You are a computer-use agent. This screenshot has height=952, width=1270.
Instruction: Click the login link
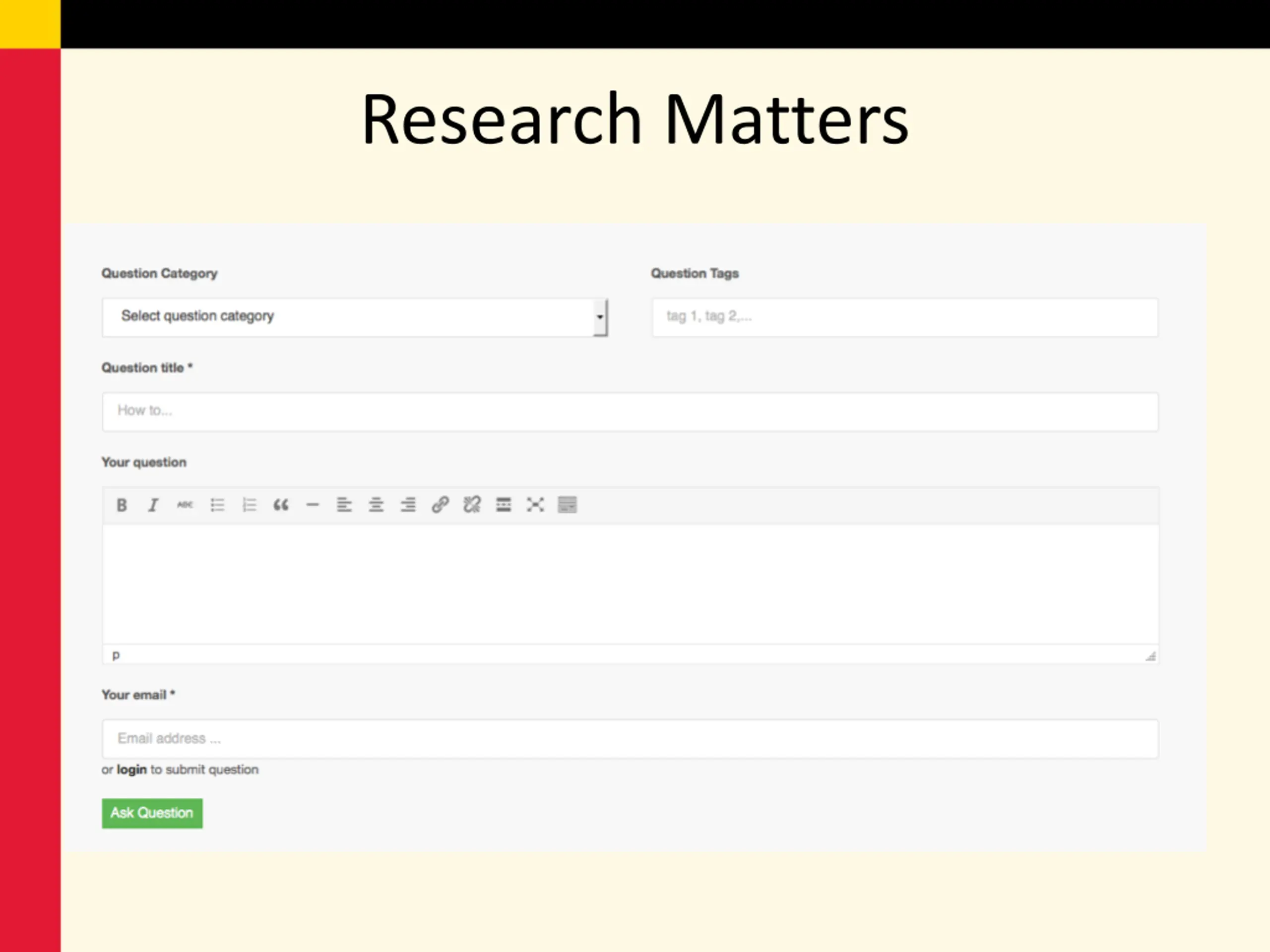click(131, 770)
